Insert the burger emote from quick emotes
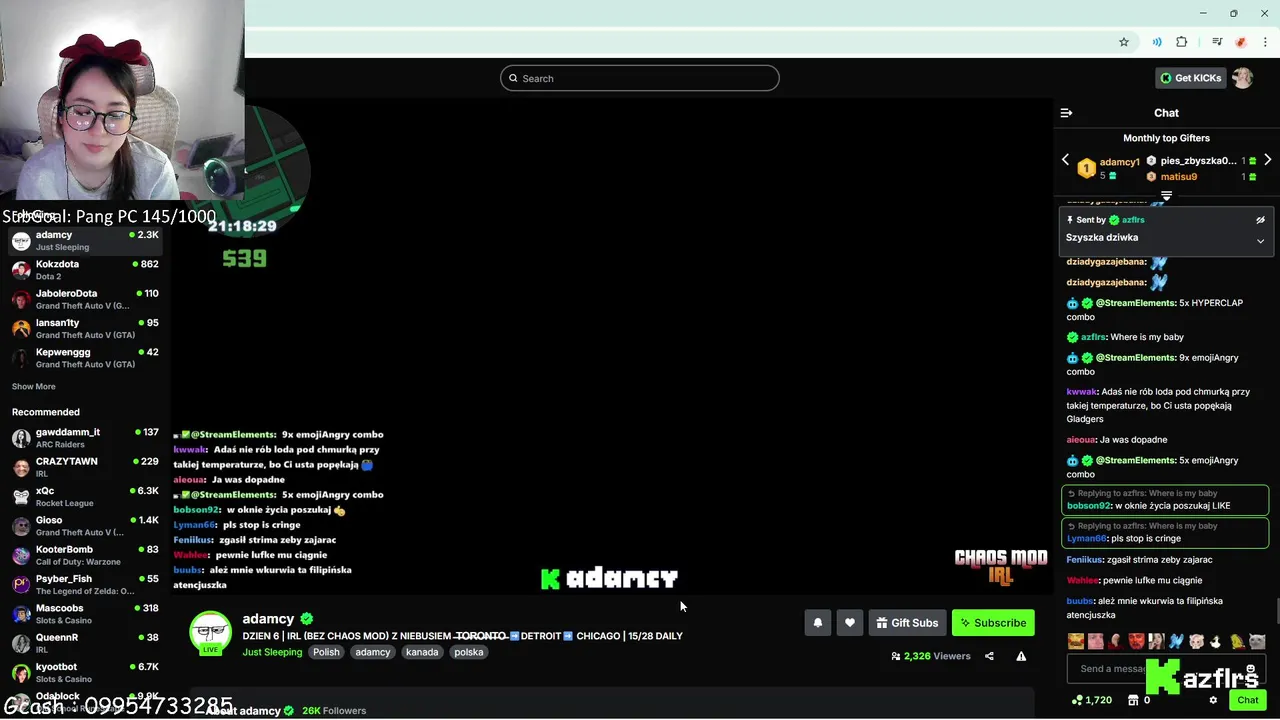The image size is (1280, 720). click(1076, 641)
